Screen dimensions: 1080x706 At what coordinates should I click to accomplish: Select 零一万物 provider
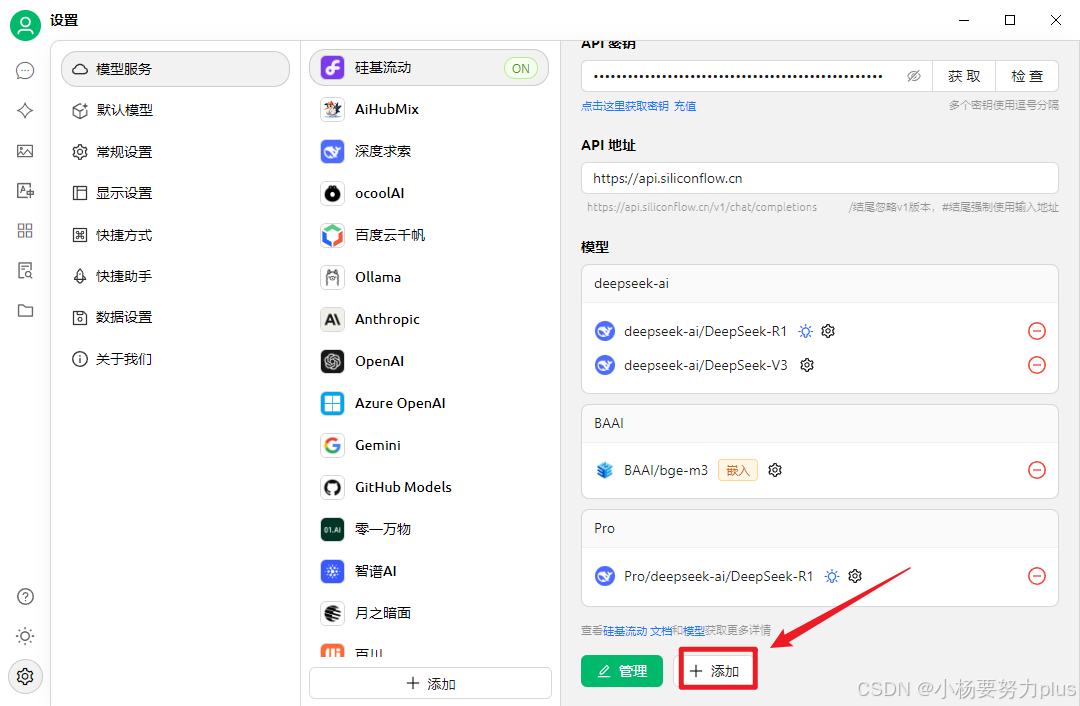point(429,530)
